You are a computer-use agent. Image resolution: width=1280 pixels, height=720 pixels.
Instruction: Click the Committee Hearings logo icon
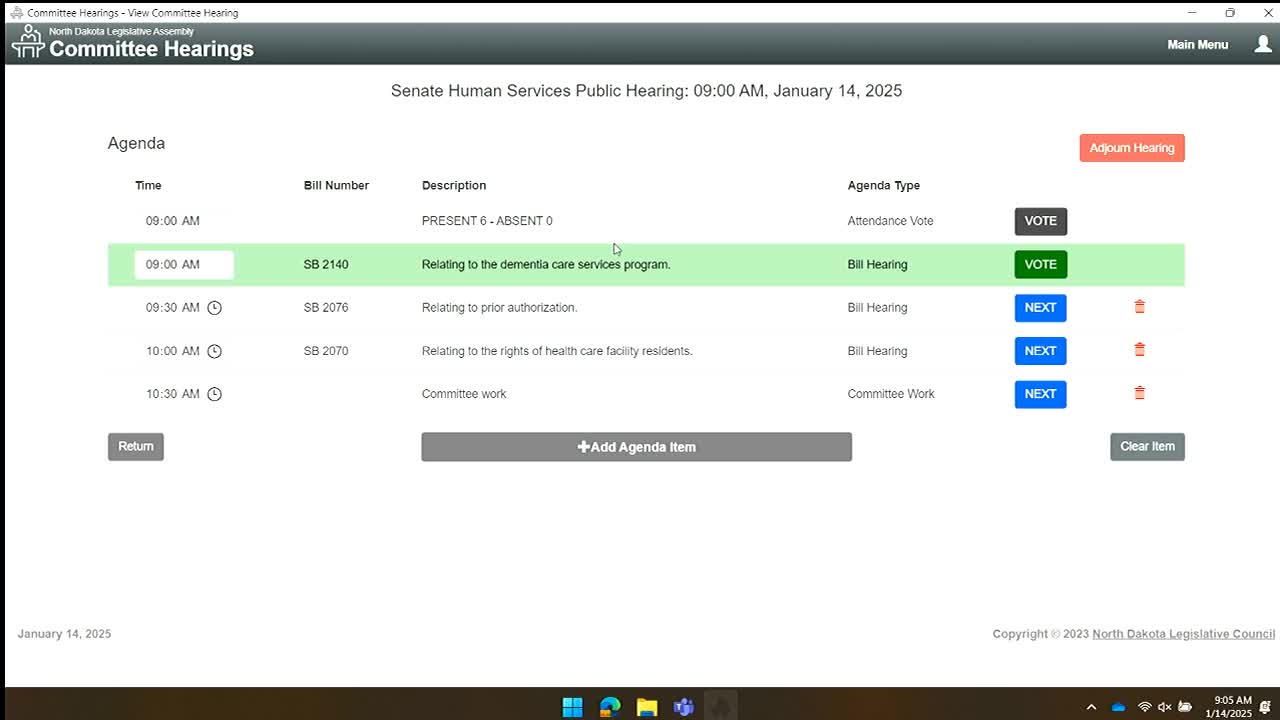click(28, 43)
